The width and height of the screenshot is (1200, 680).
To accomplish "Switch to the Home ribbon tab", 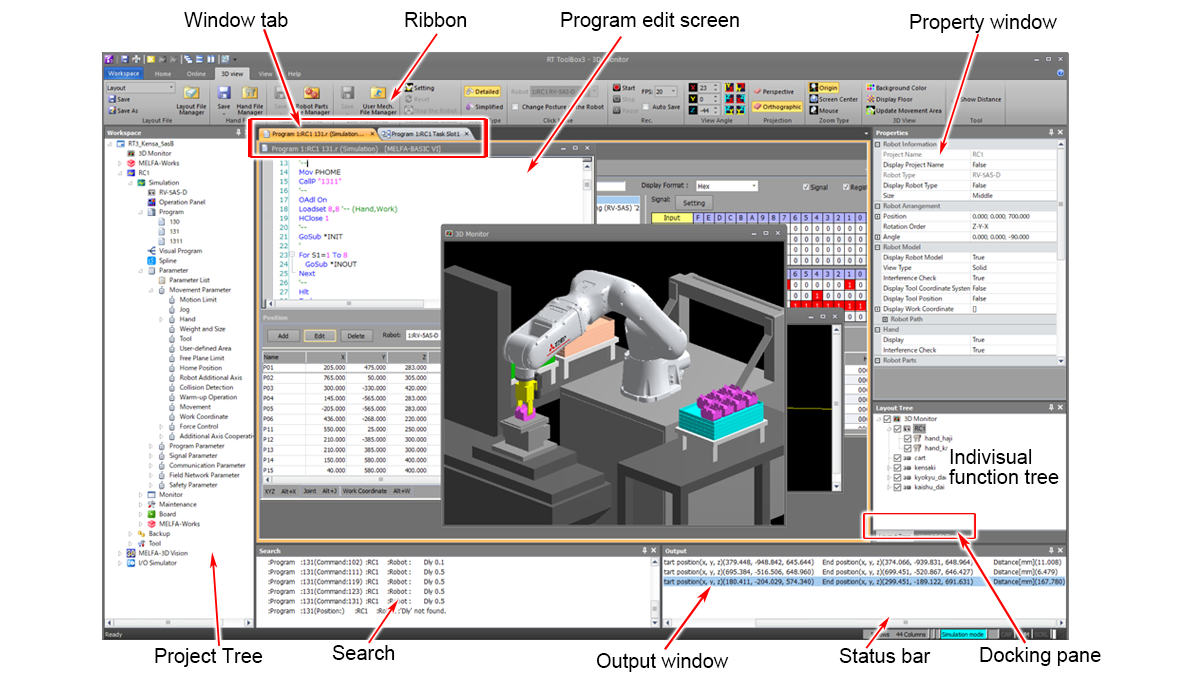I will pos(162,73).
